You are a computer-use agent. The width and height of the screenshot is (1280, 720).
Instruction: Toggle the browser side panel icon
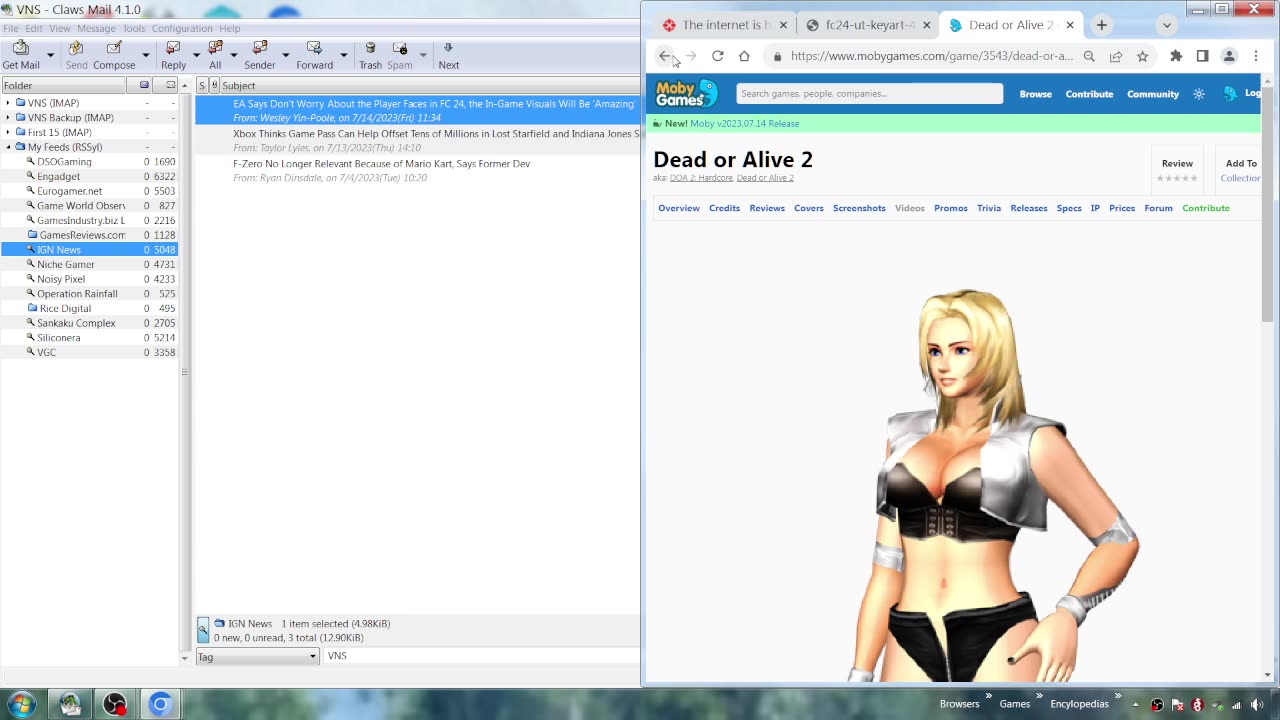tap(1202, 56)
